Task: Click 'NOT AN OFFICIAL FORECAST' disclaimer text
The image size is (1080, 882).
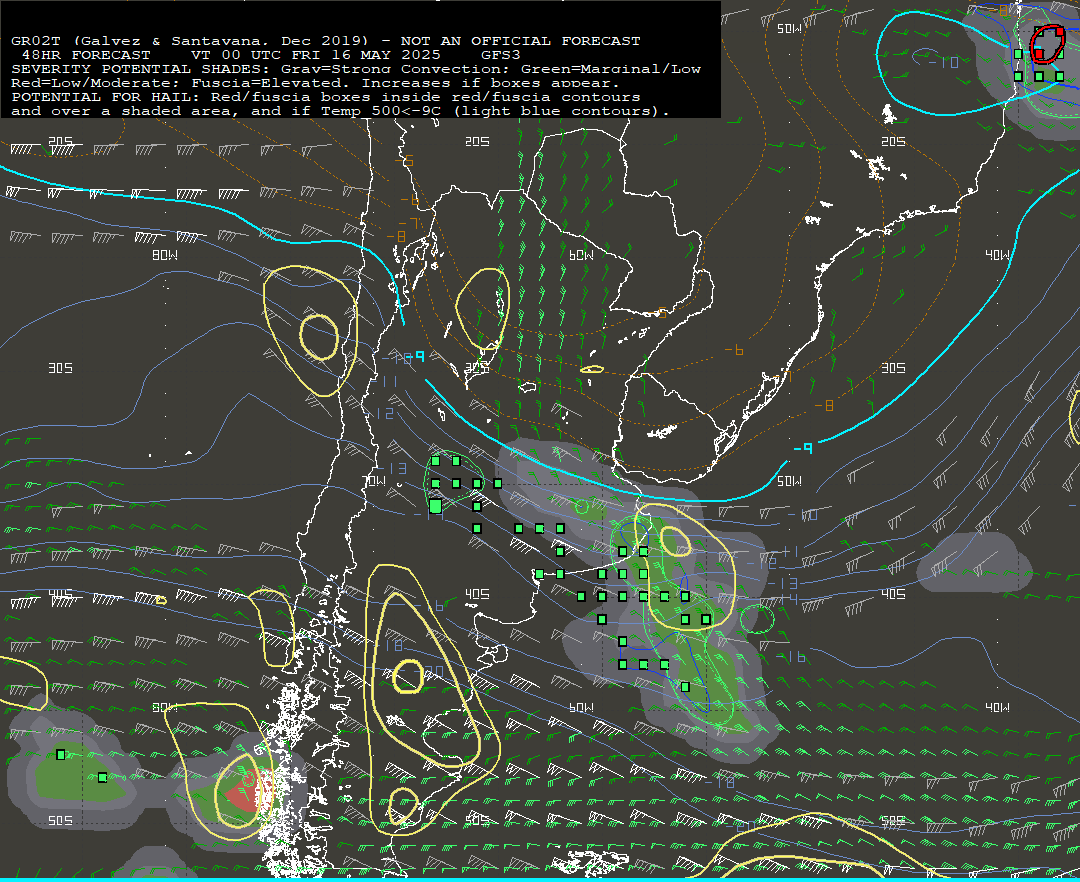Action: click(520, 41)
